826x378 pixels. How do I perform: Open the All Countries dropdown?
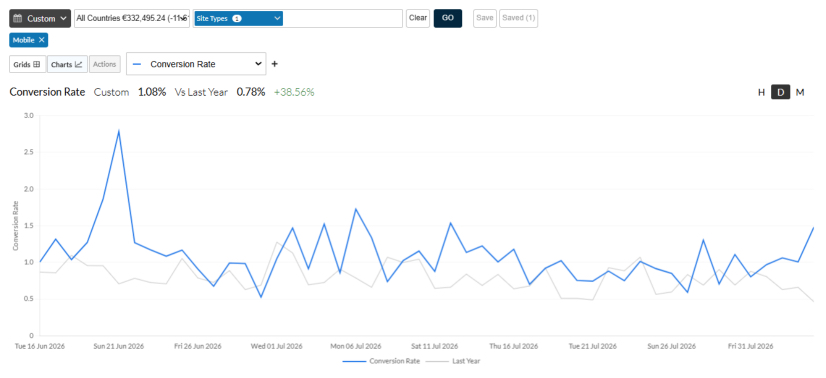click(132, 18)
